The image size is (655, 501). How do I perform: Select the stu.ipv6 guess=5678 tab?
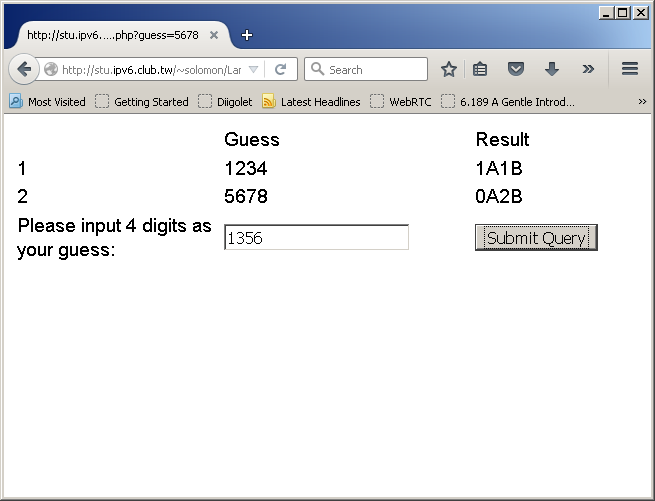point(112,35)
